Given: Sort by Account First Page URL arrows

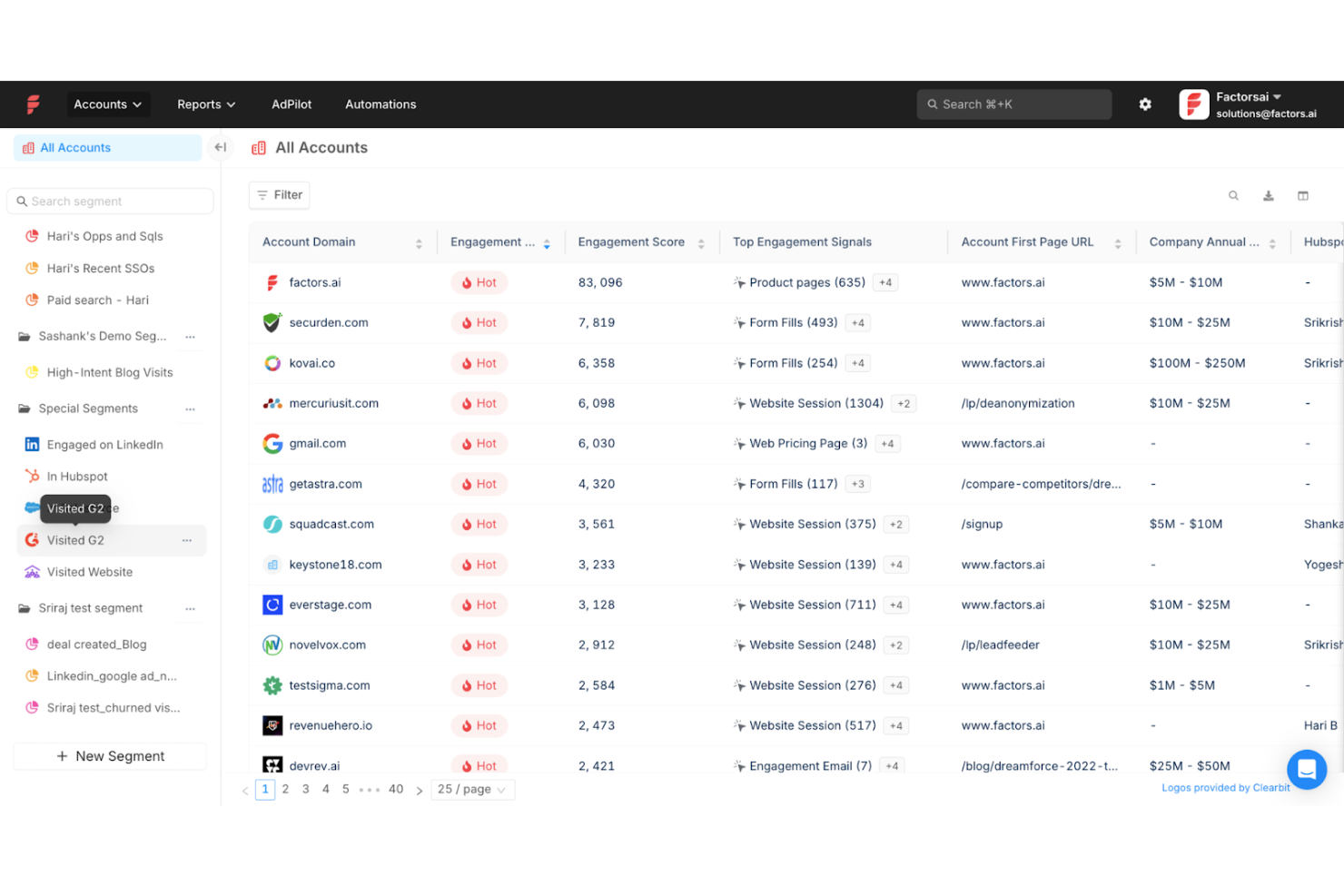Looking at the screenshot, I should 1118,243.
